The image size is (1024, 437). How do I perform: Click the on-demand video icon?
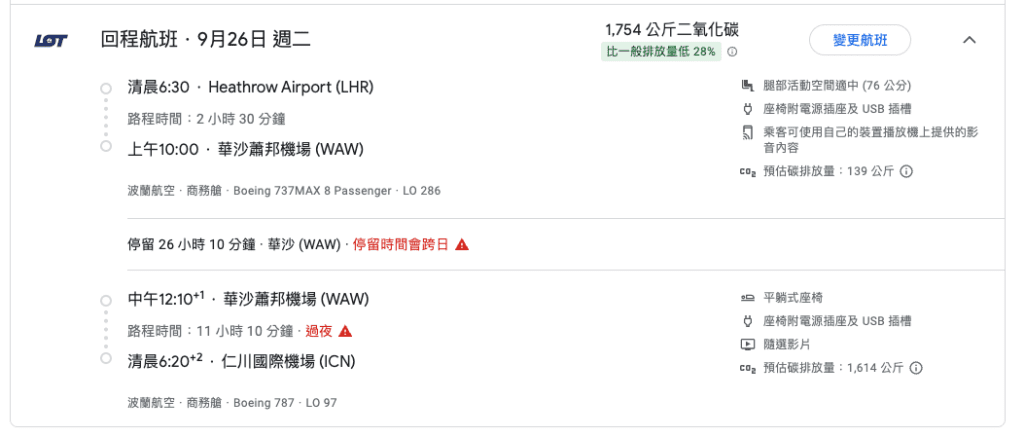(x=748, y=344)
